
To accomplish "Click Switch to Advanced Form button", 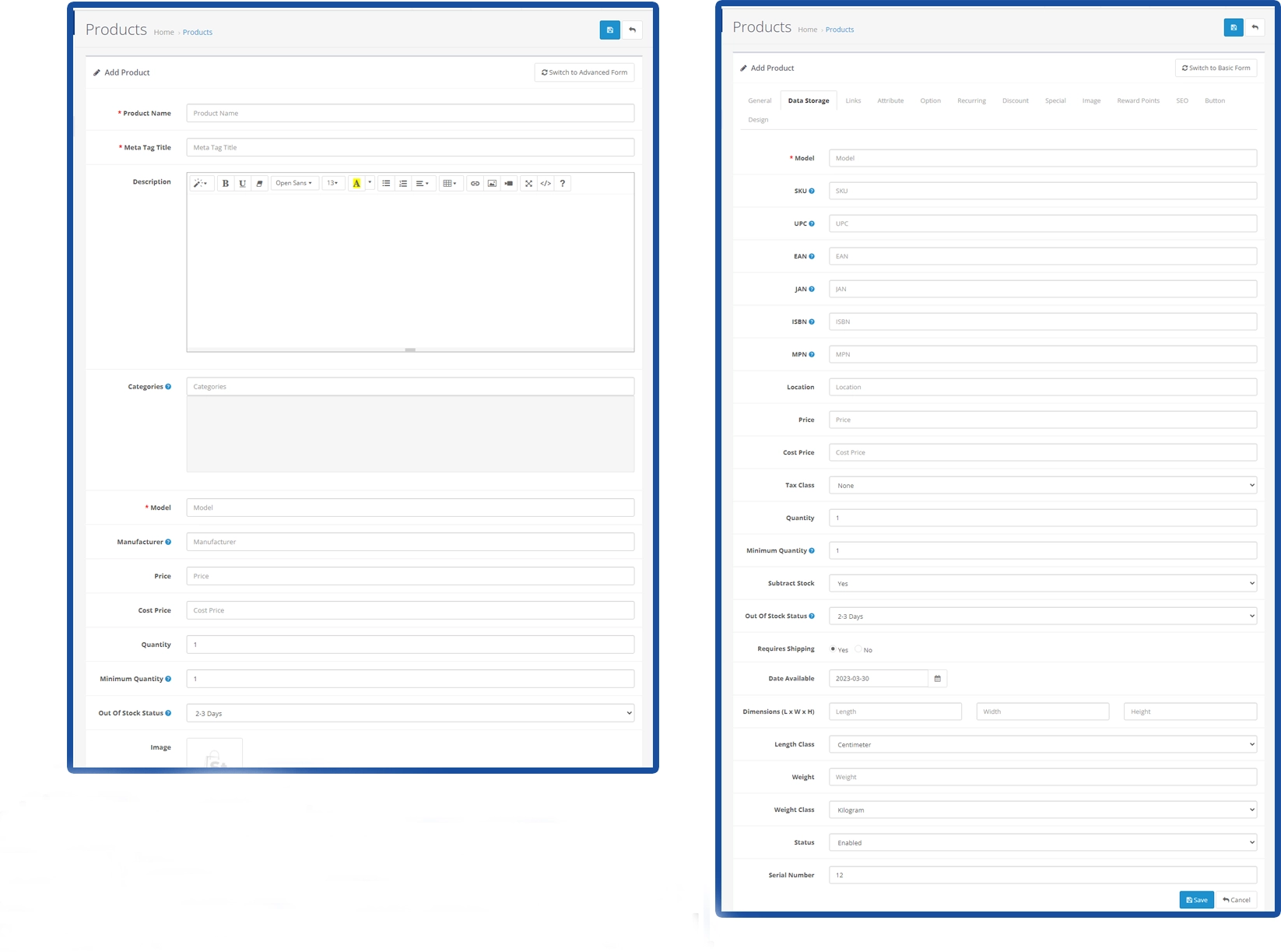I will pyautogui.click(x=584, y=72).
